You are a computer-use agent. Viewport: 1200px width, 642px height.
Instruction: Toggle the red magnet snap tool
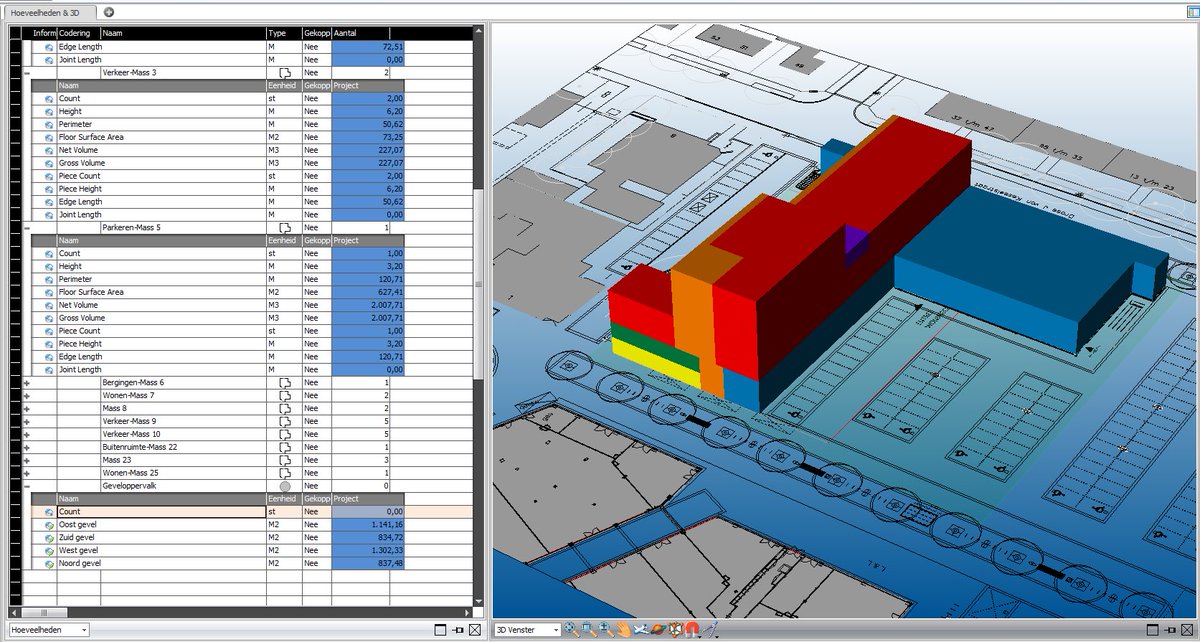pos(692,629)
